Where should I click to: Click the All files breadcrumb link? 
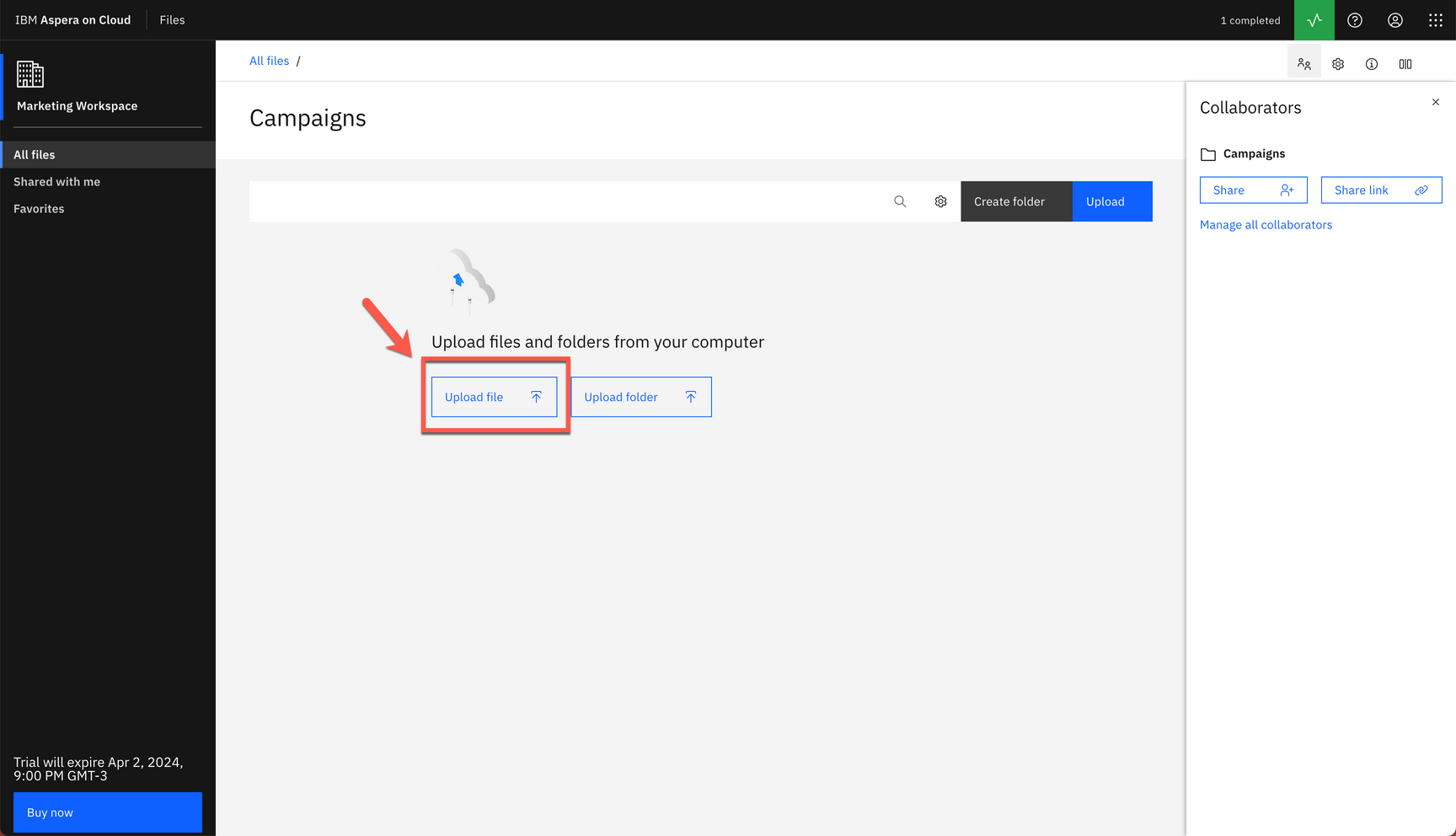pos(269,61)
